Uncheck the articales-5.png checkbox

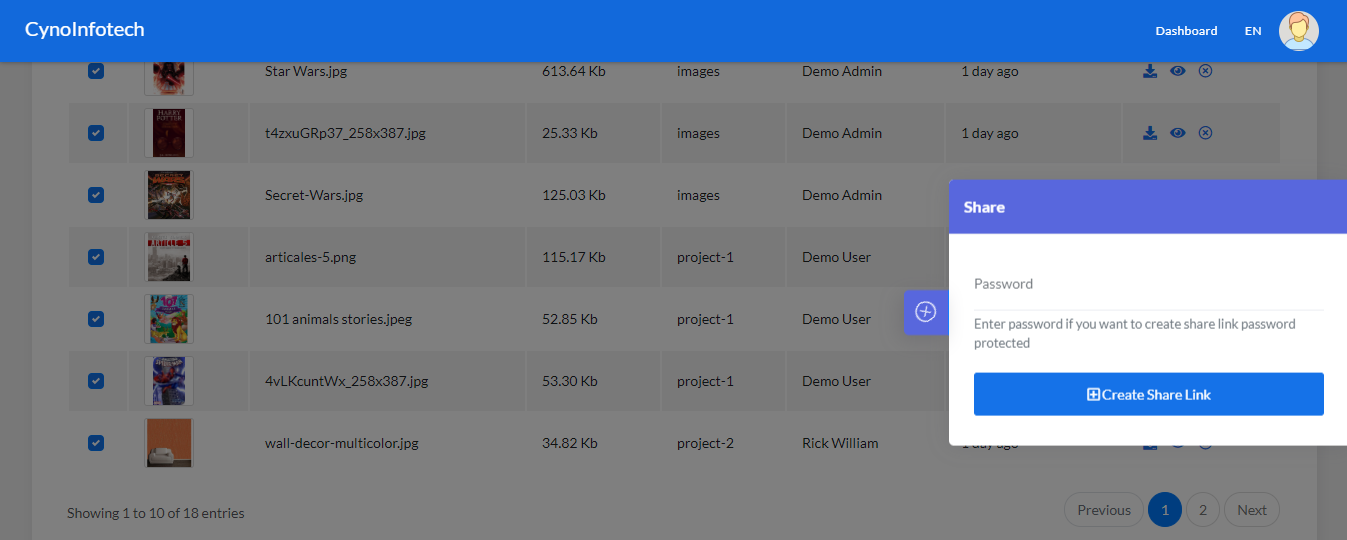point(96,257)
